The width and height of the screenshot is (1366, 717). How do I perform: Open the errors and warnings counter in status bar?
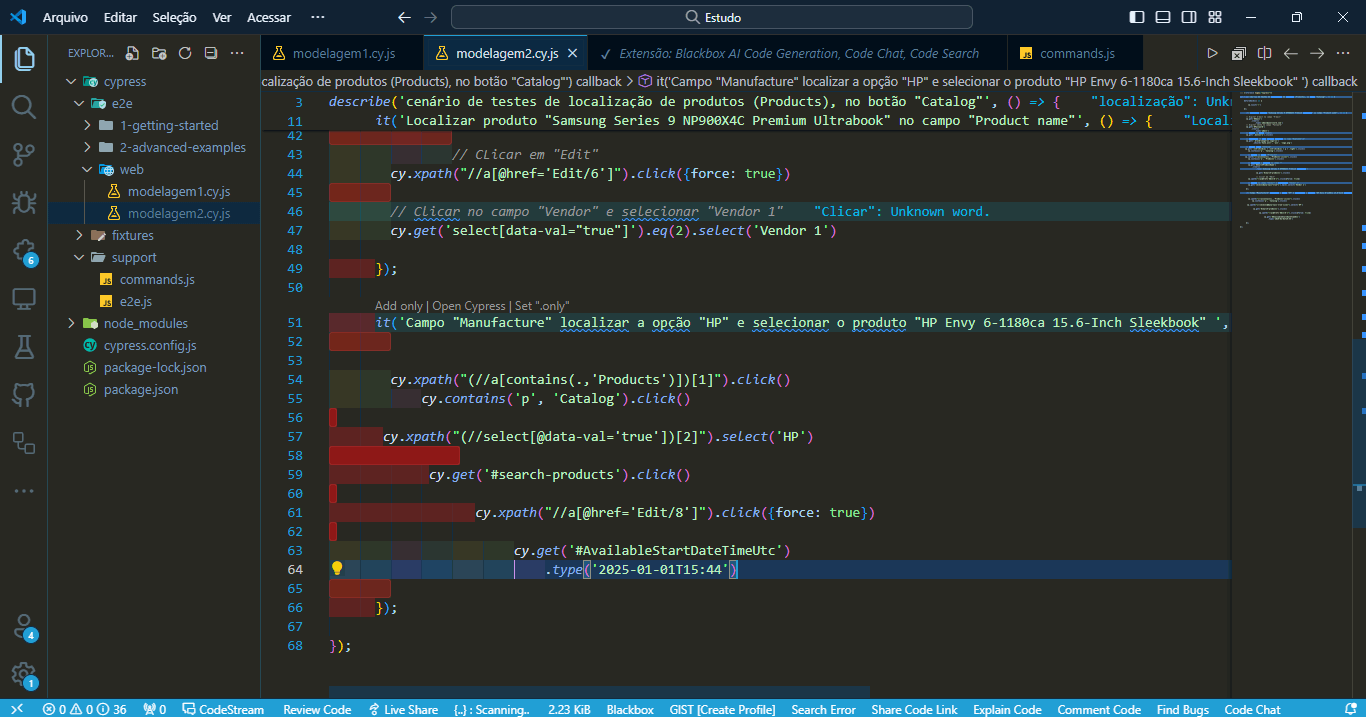click(x=85, y=709)
